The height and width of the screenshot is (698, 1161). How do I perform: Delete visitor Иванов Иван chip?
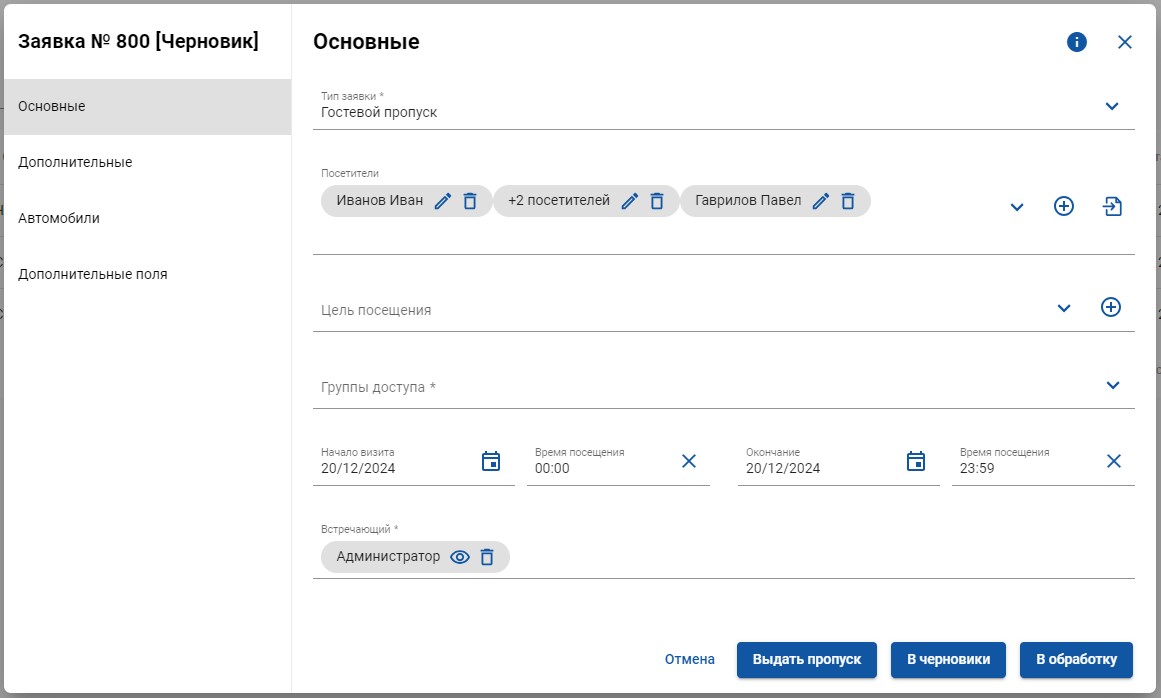tap(470, 201)
